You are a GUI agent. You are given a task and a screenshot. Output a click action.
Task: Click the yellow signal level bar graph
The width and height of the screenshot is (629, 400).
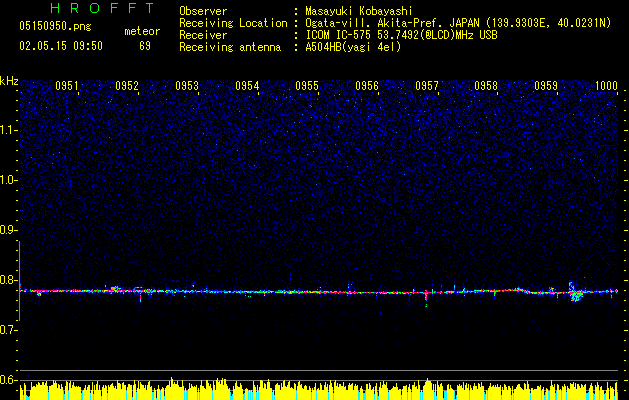(319, 390)
